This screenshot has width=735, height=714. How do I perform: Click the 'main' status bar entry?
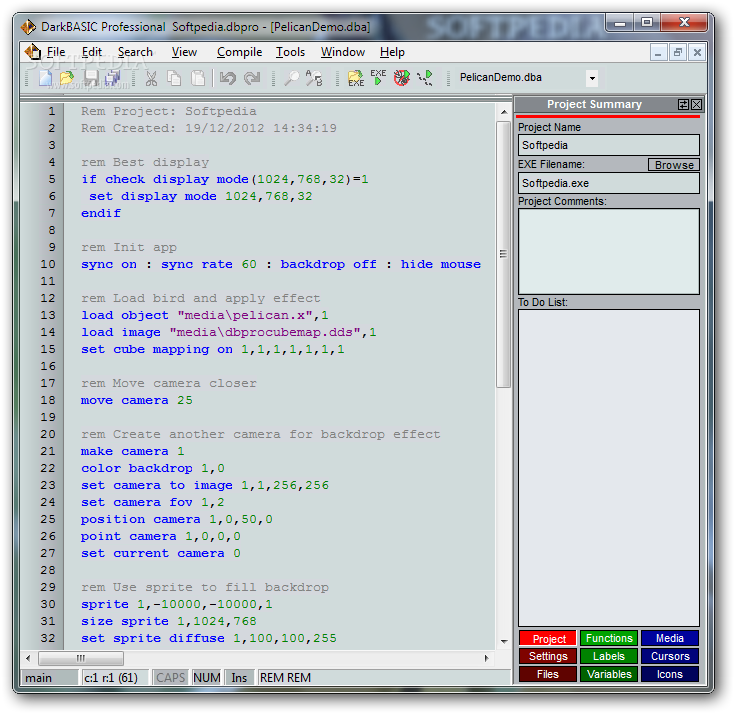tap(49, 678)
